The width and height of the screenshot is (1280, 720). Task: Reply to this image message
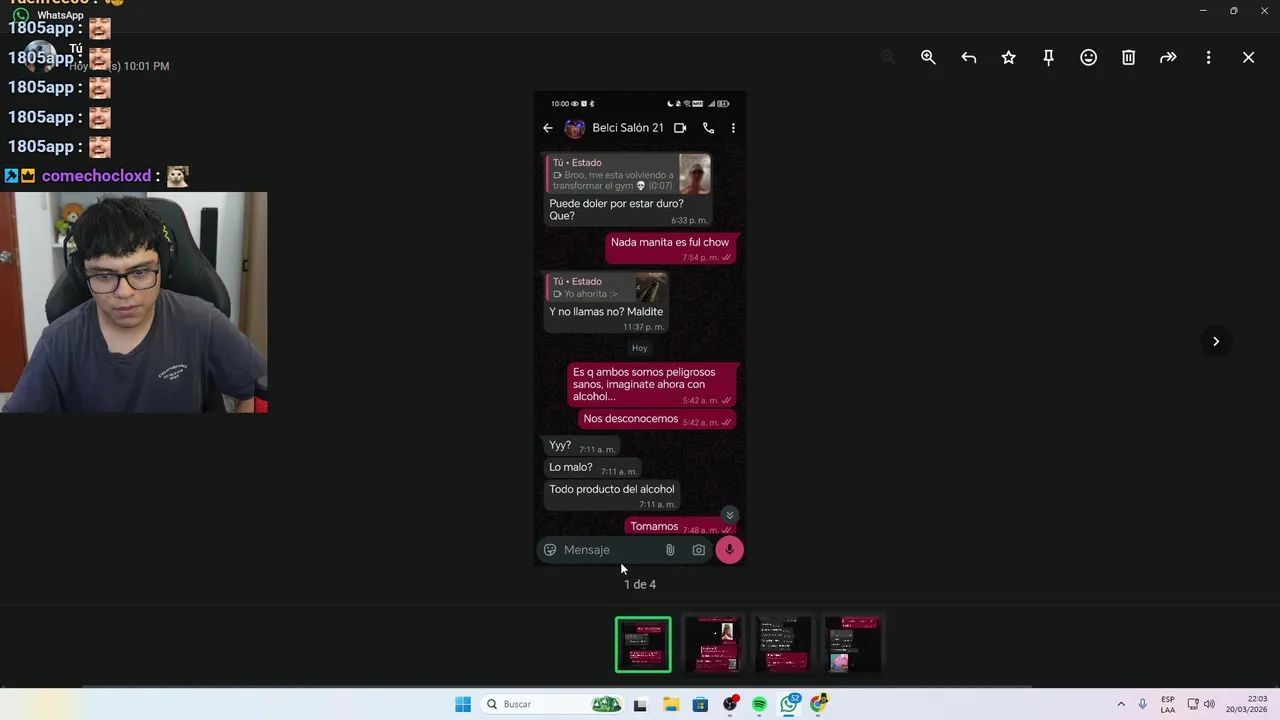(968, 58)
